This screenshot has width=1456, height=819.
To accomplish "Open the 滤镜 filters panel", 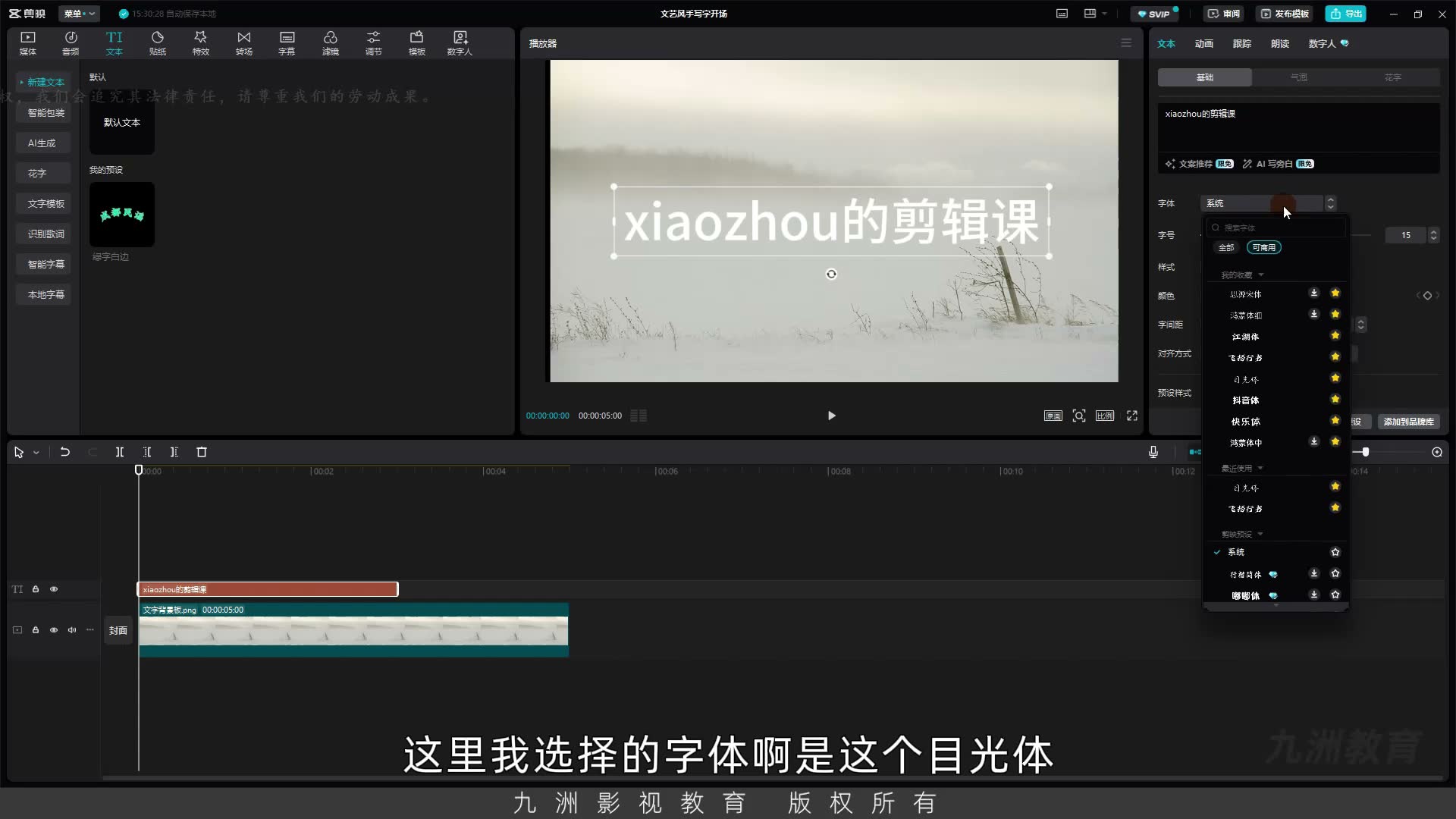I will (331, 43).
